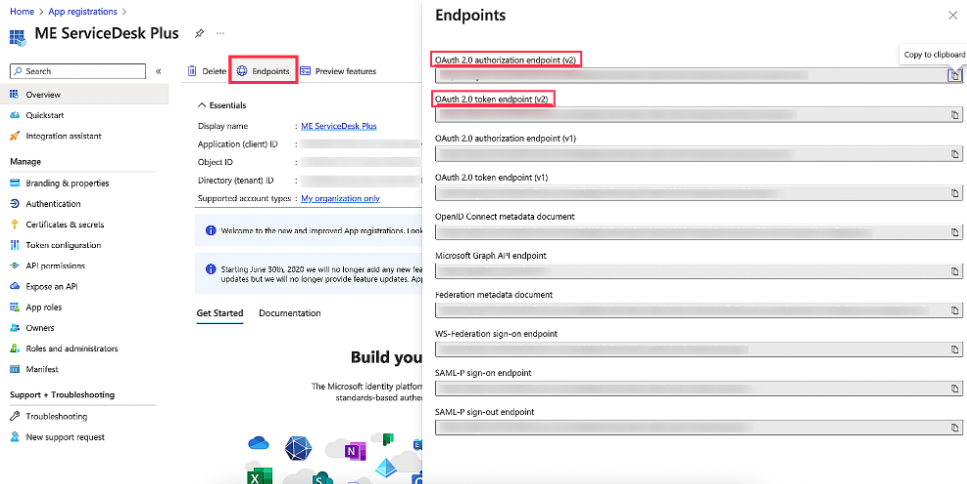Collapse the Essentials section
This screenshot has height=484, width=967.
coord(202,105)
